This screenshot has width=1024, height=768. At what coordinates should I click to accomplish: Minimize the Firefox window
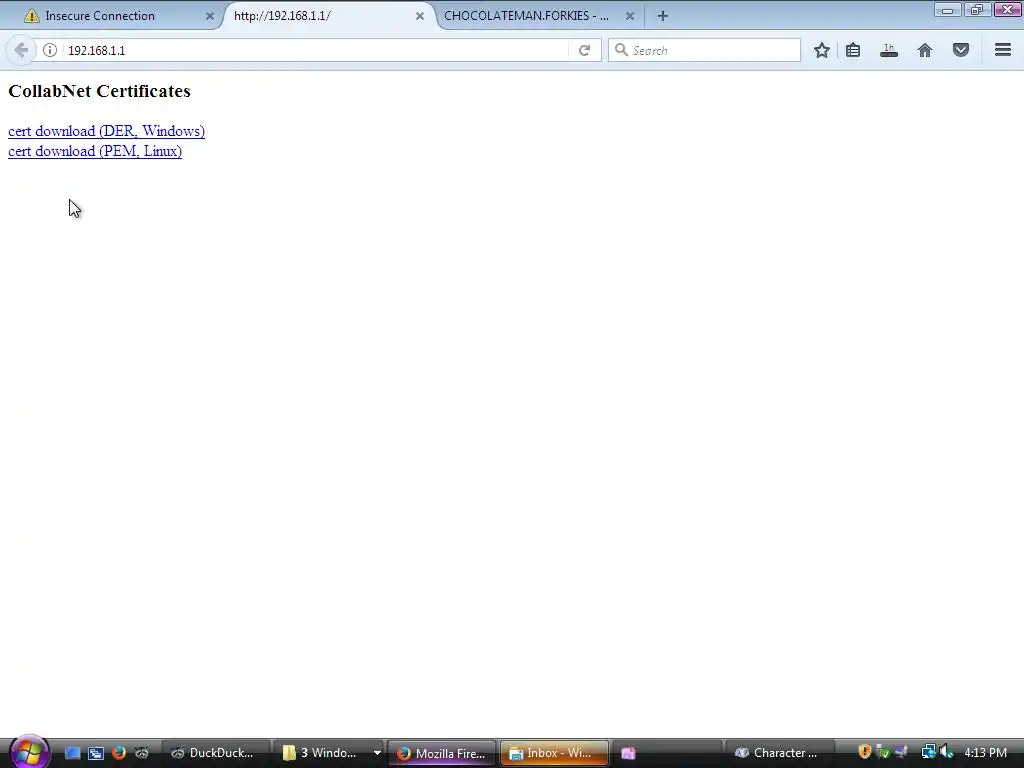tap(947, 9)
